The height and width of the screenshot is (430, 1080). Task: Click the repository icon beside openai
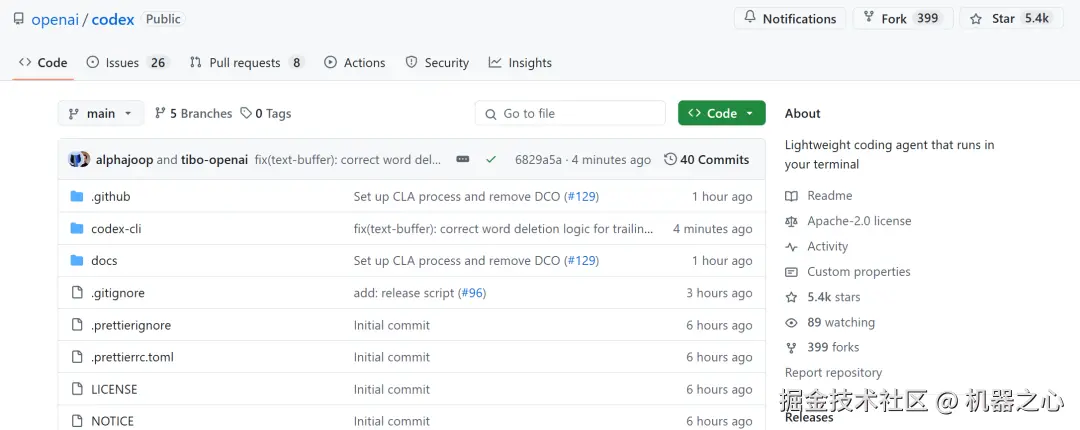(x=19, y=19)
